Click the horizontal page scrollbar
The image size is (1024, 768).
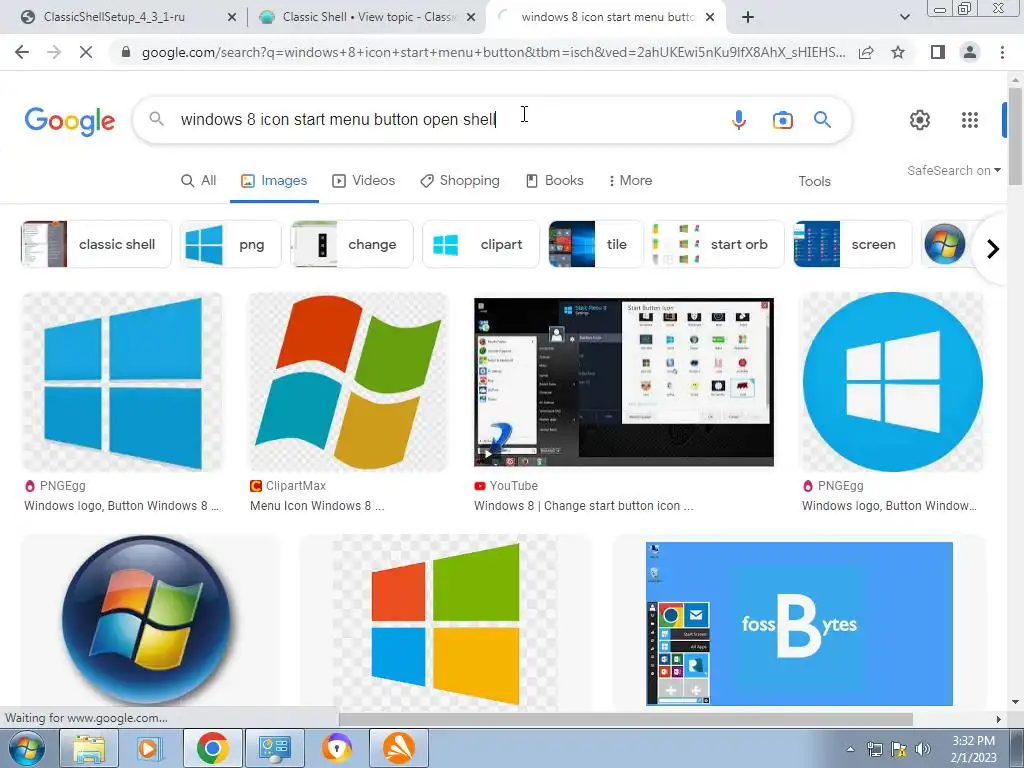point(624,718)
